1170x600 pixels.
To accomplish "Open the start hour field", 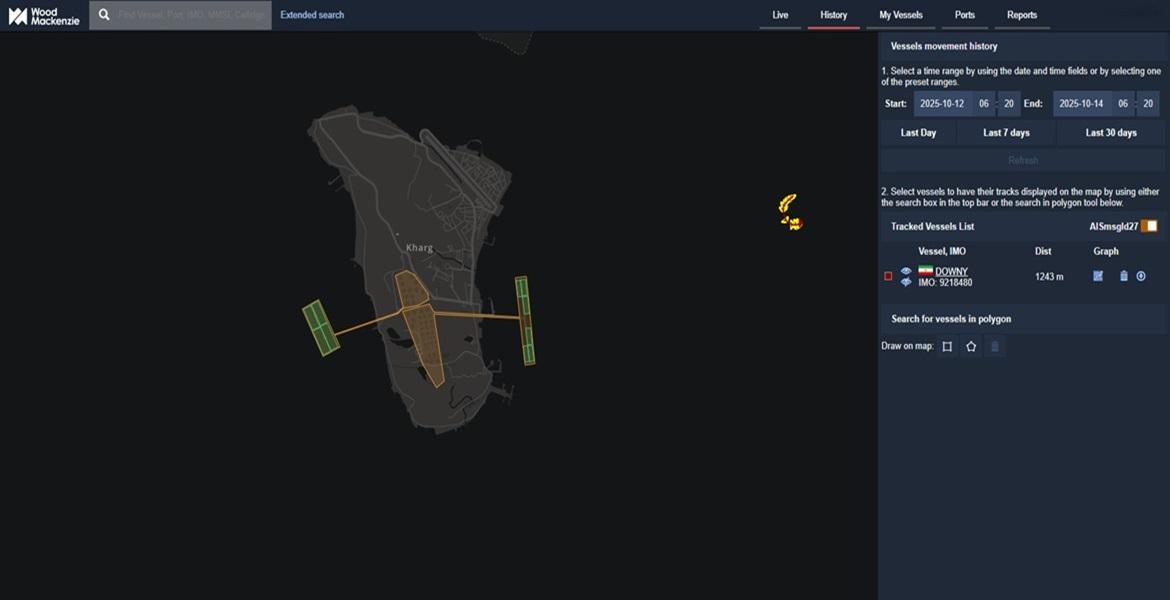I will click(984, 104).
